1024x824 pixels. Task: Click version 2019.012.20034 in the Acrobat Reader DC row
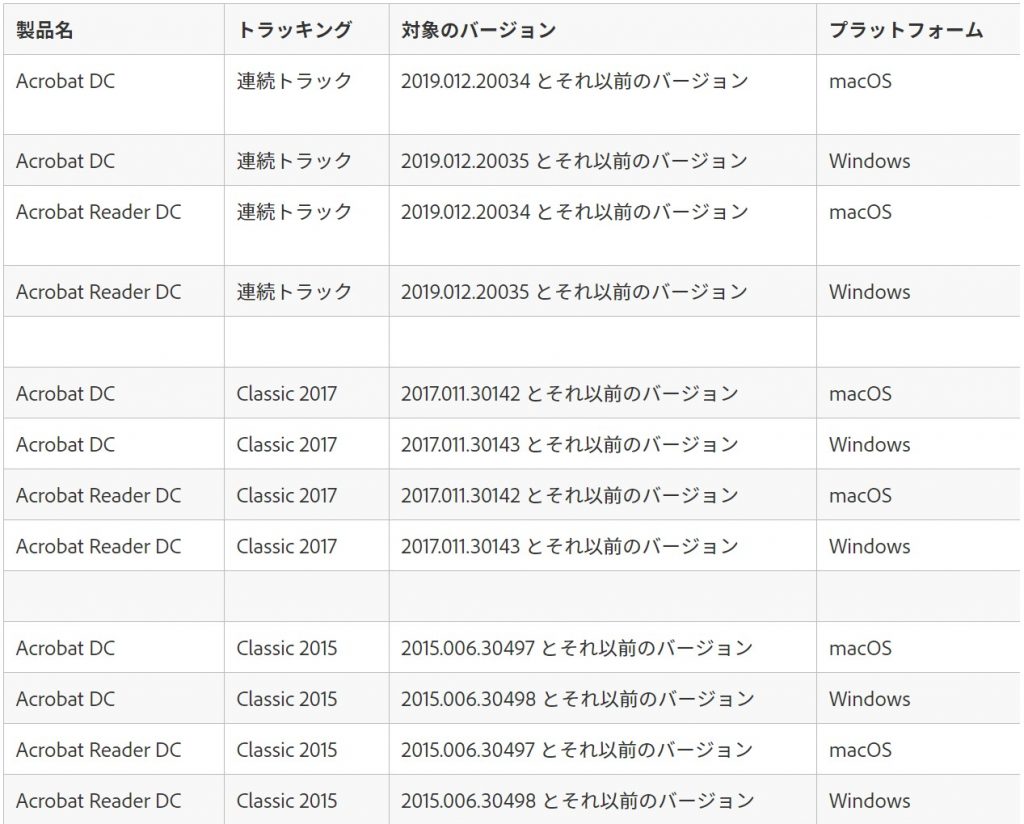pos(465,212)
